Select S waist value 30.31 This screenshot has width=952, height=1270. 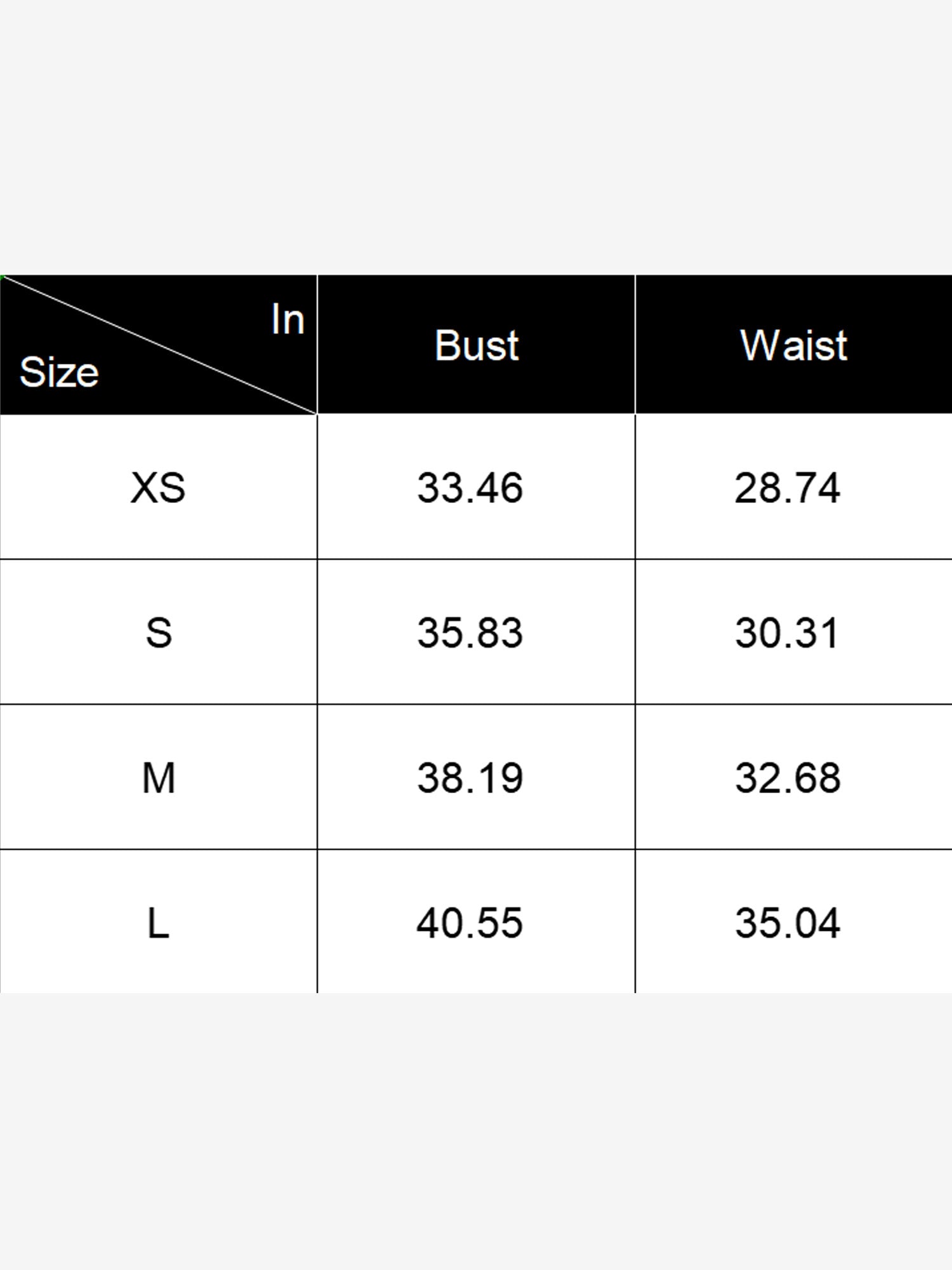click(x=787, y=632)
